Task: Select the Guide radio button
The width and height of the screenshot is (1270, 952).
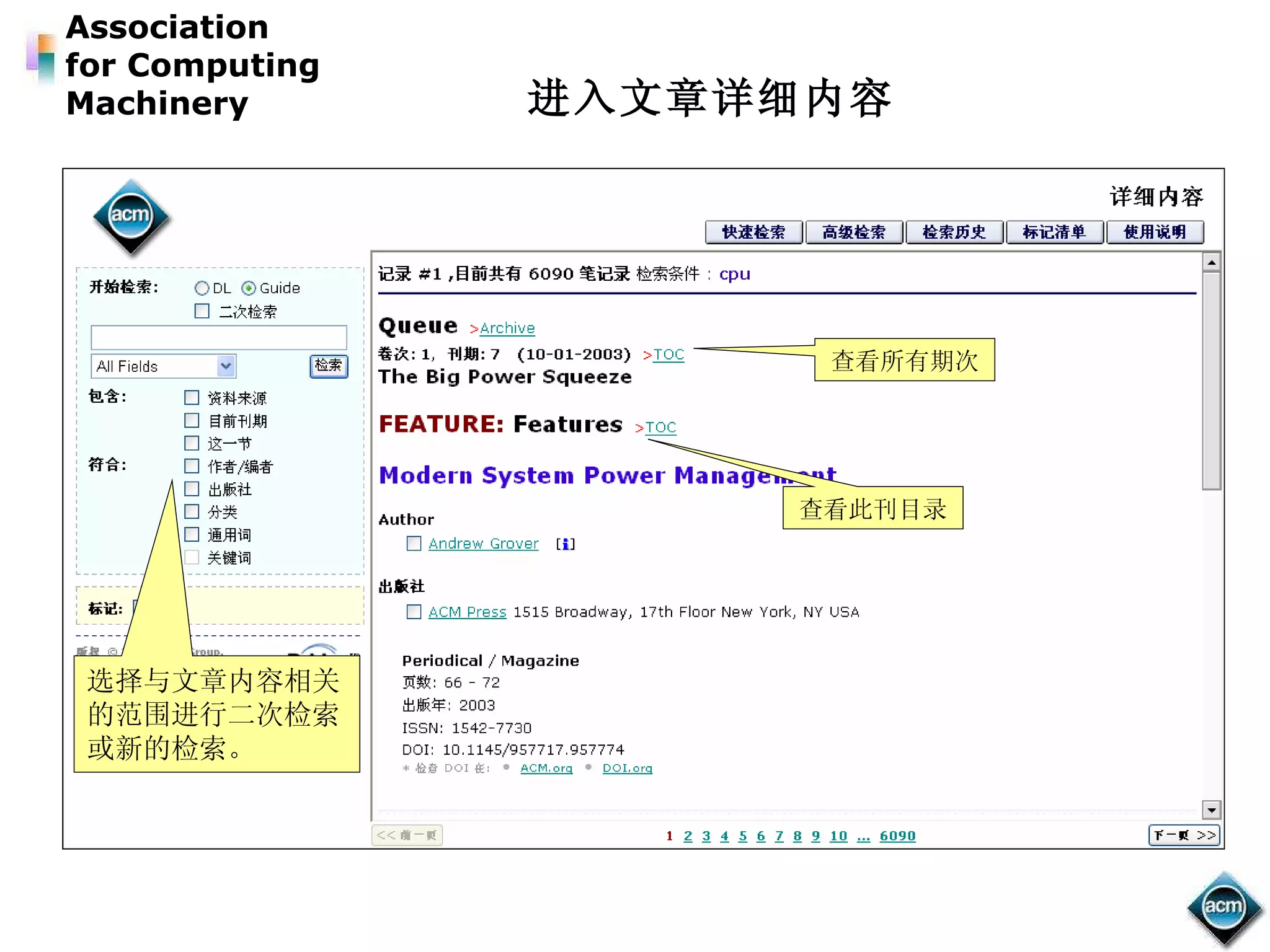Action: tap(249, 288)
